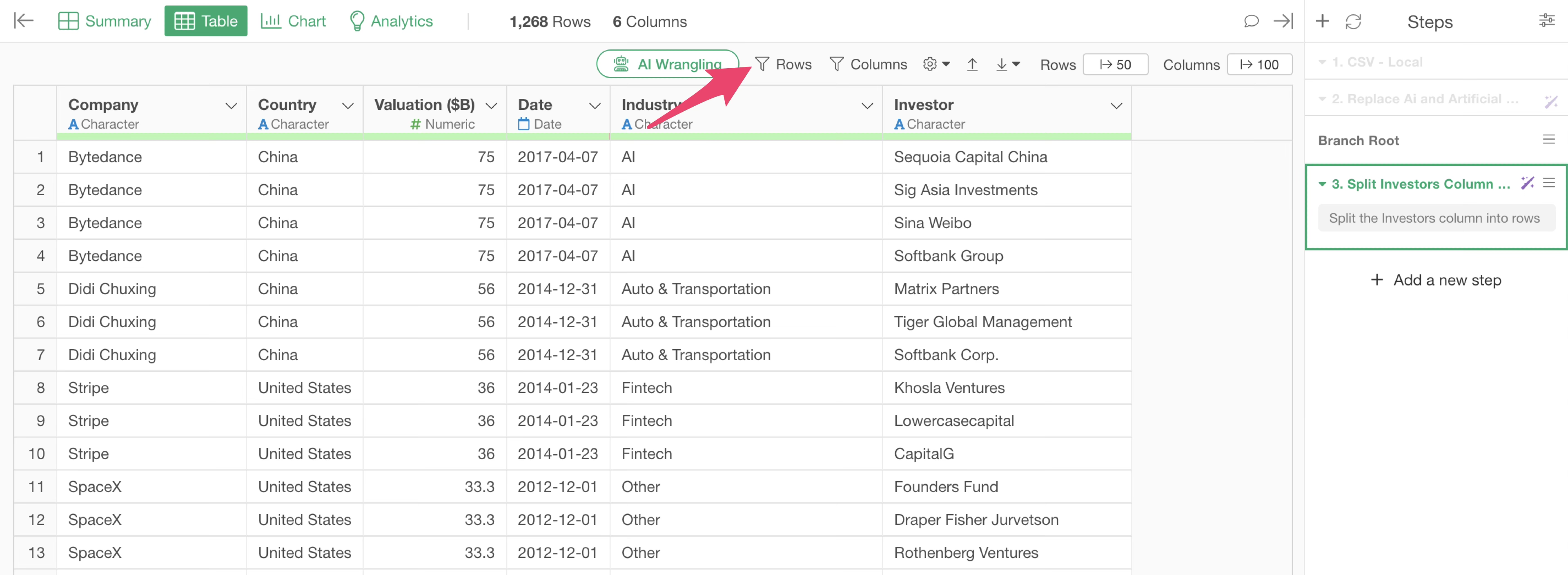This screenshot has height=575, width=1568.
Task: Open the download arrow dropdown
Action: (x=1007, y=64)
